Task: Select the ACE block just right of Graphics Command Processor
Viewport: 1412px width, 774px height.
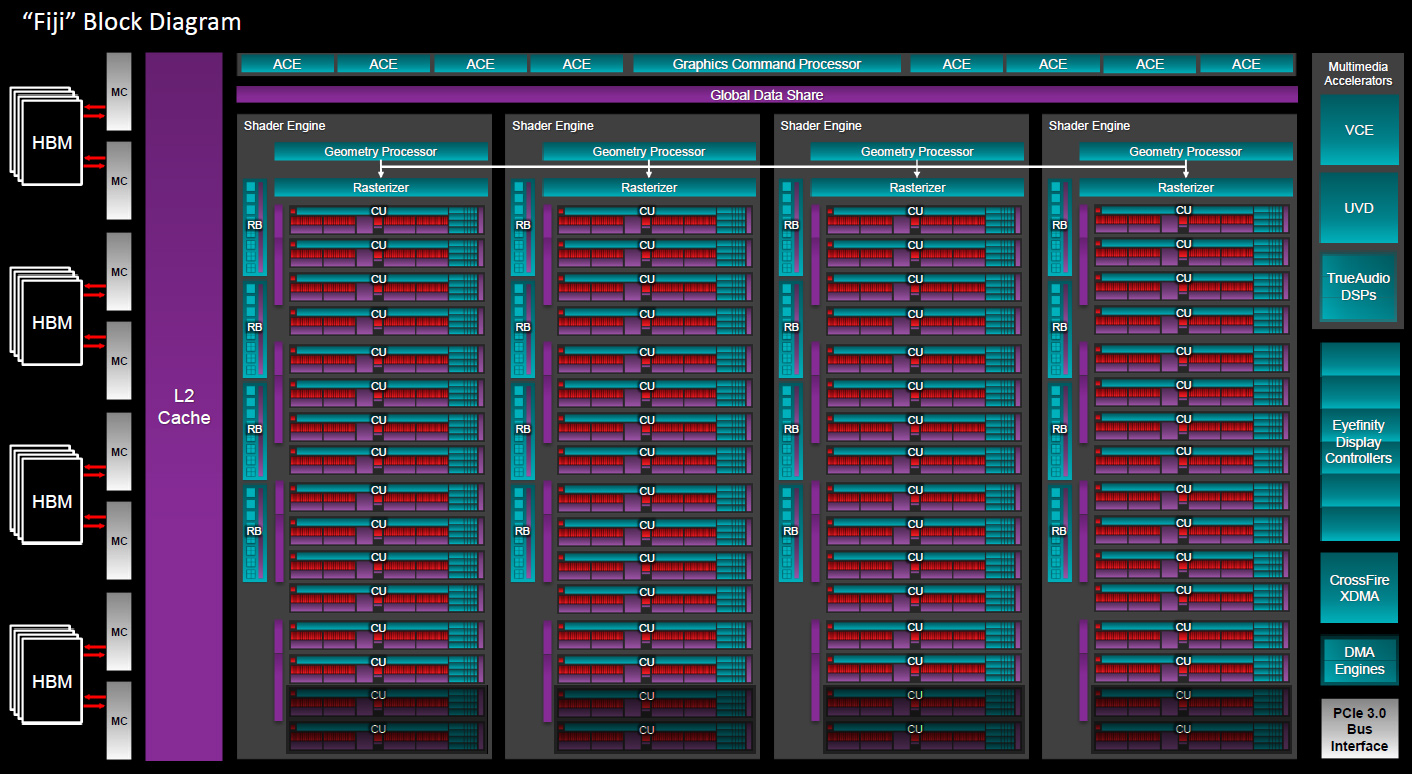Action: tap(957, 64)
